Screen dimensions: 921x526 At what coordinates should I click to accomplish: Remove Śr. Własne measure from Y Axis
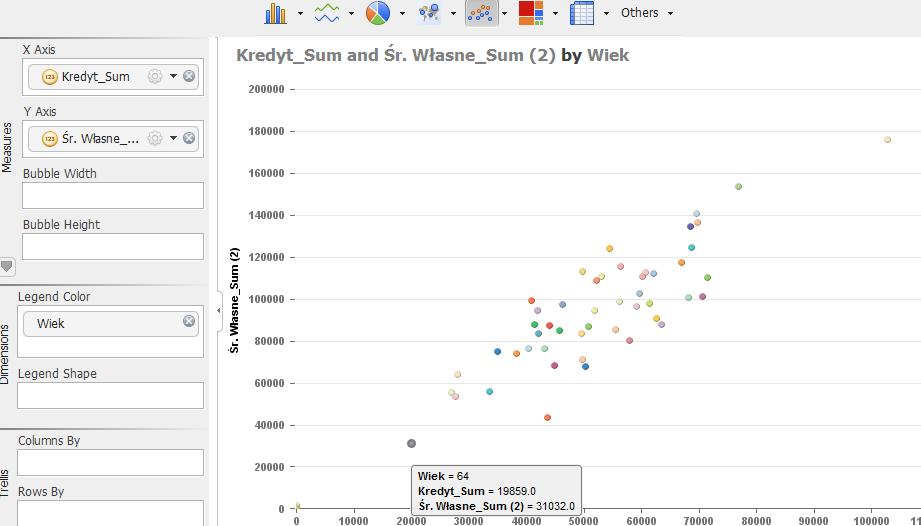(x=189, y=138)
